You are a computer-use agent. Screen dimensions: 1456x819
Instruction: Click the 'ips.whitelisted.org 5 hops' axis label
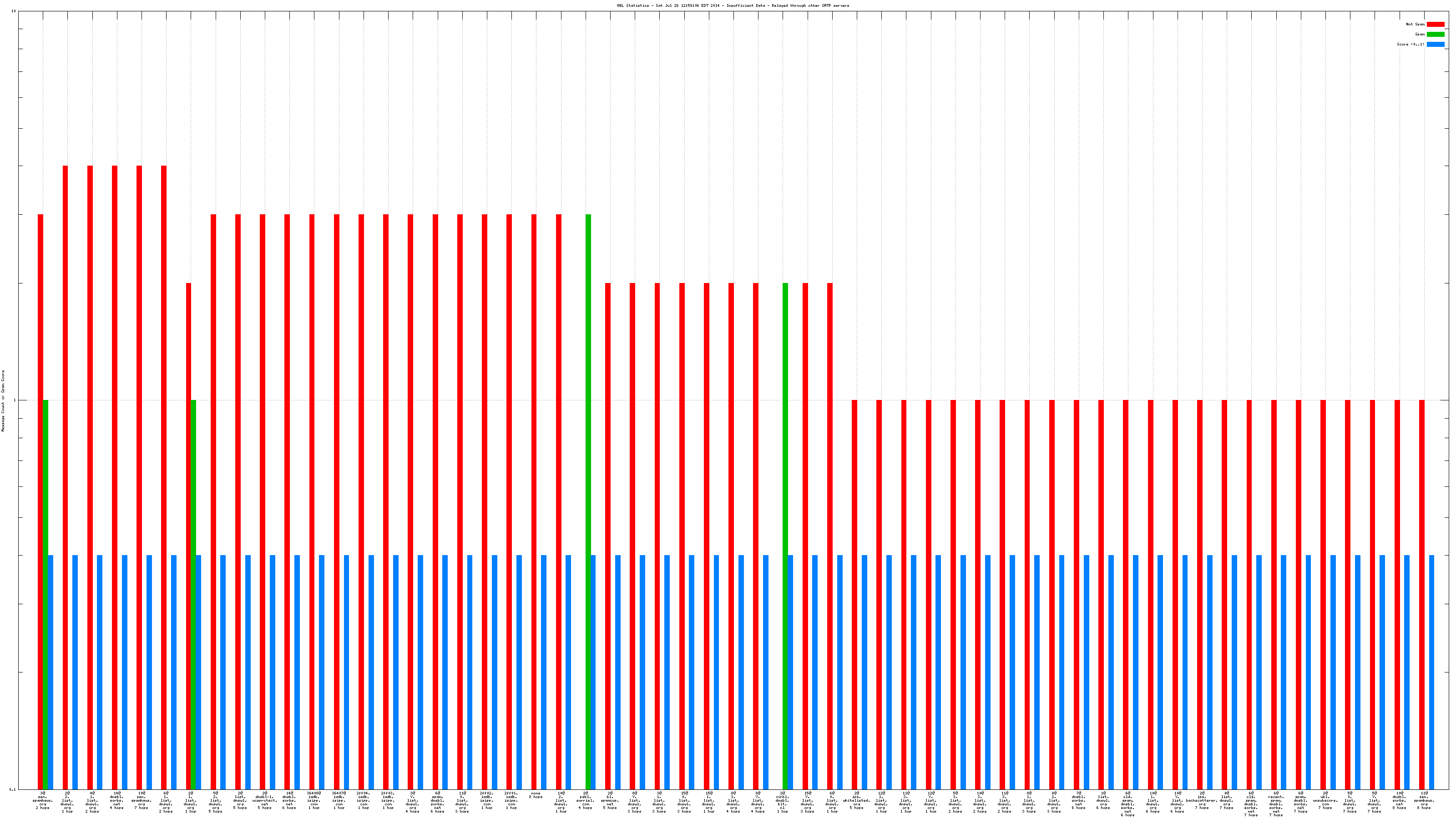[857, 800]
